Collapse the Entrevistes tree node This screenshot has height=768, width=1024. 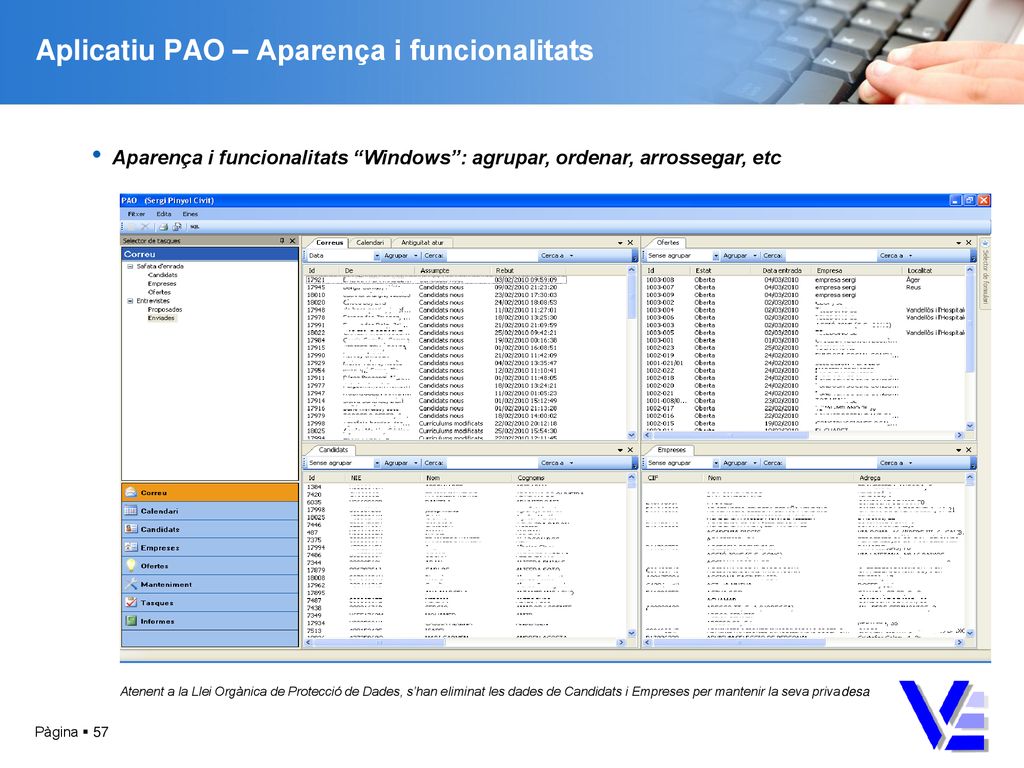point(130,301)
